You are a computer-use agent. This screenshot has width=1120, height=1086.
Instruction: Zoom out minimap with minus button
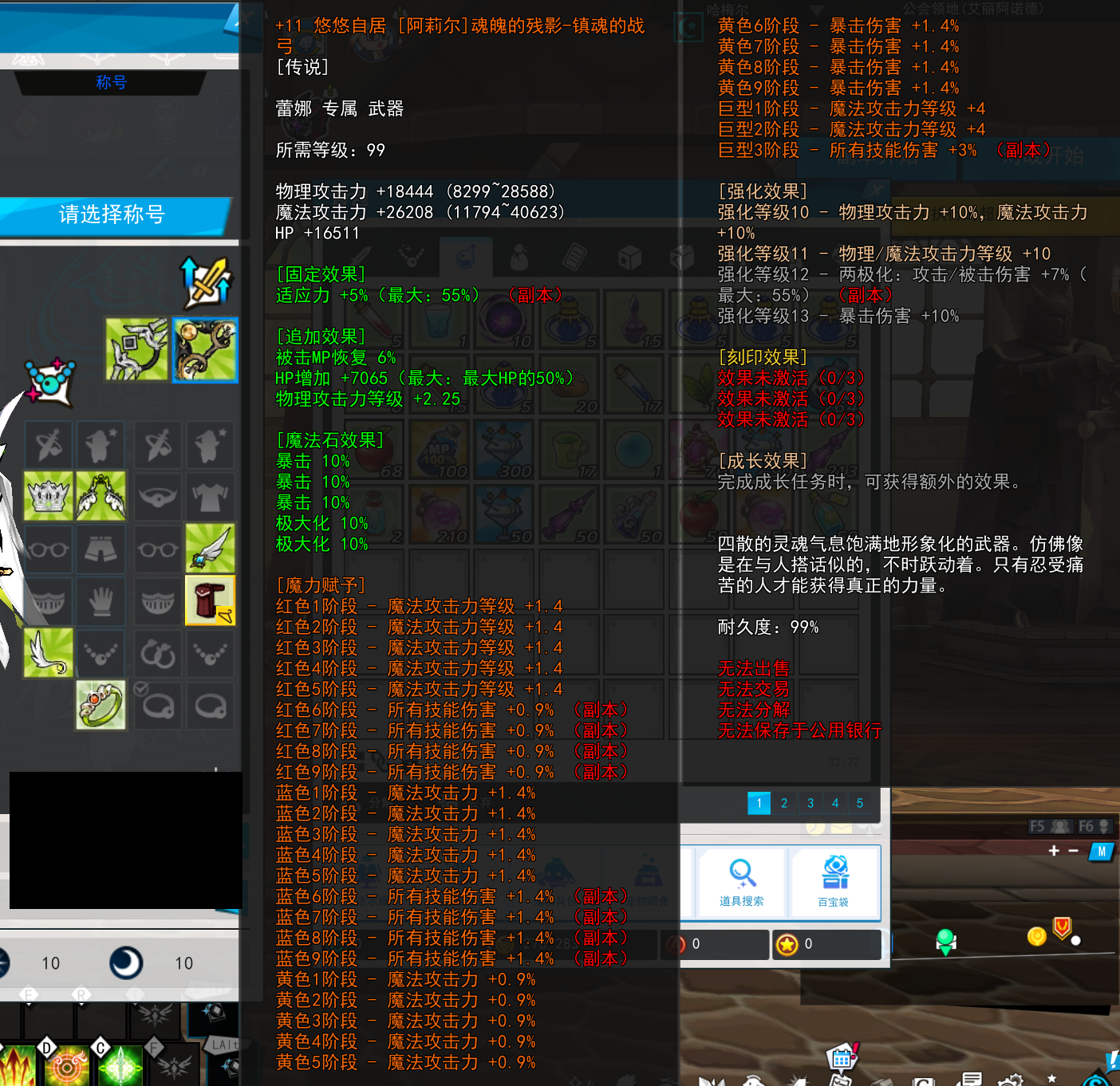click(1074, 851)
